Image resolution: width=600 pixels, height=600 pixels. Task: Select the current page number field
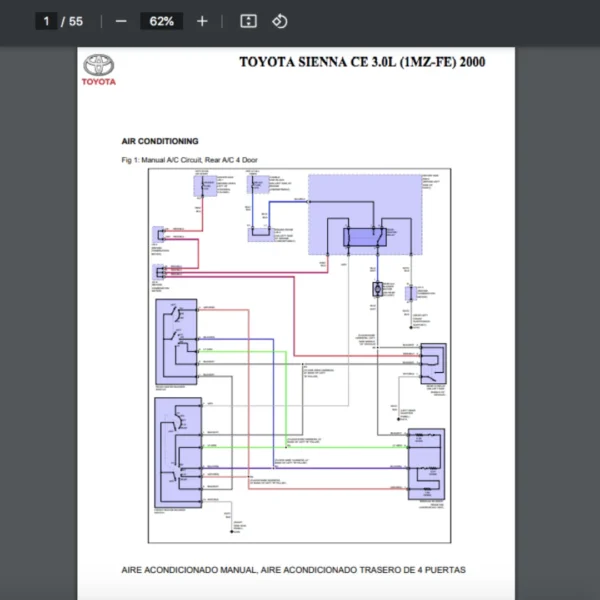tap(46, 21)
